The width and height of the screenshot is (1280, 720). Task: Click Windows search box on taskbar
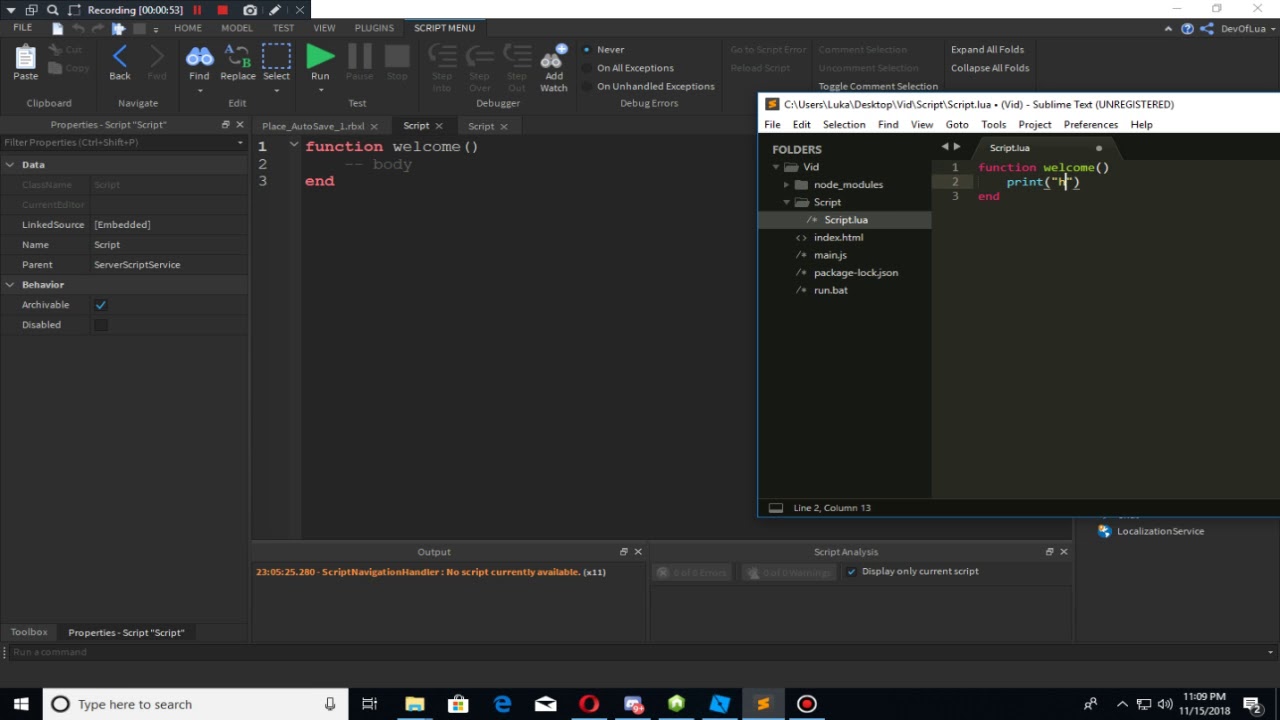(x=197, y=704)
